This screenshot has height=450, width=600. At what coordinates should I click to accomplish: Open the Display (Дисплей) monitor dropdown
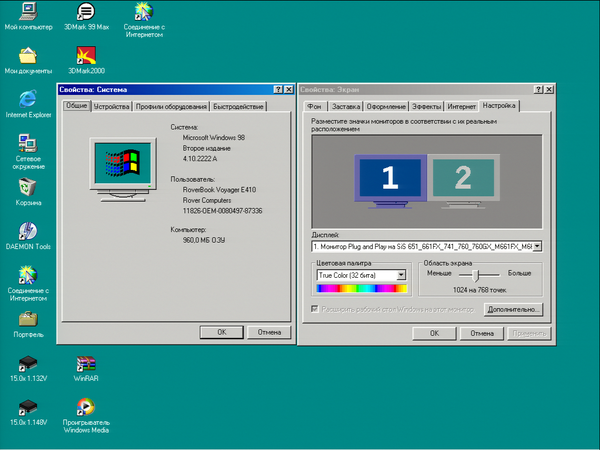pos(537,246)
